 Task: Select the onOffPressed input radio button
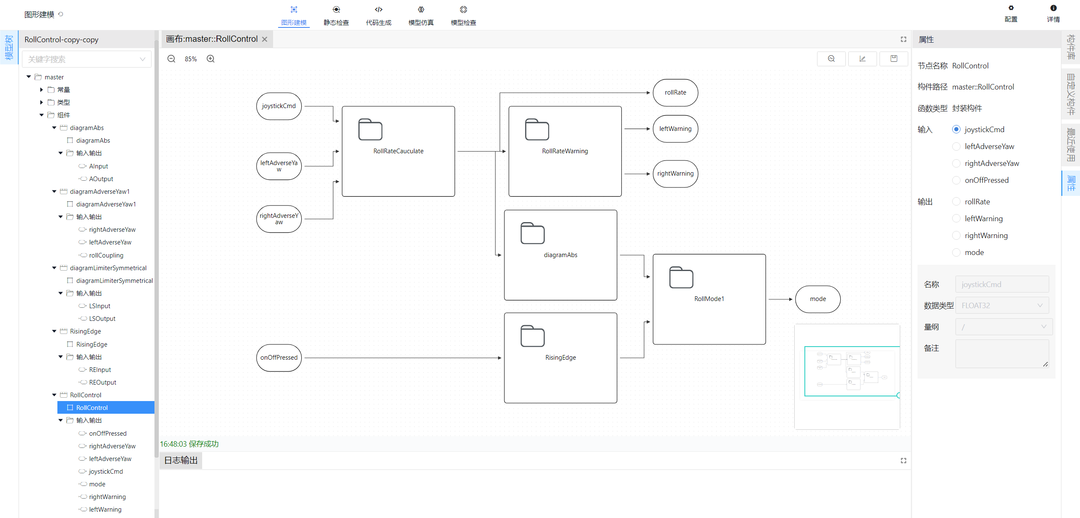(x=957, y=180)
